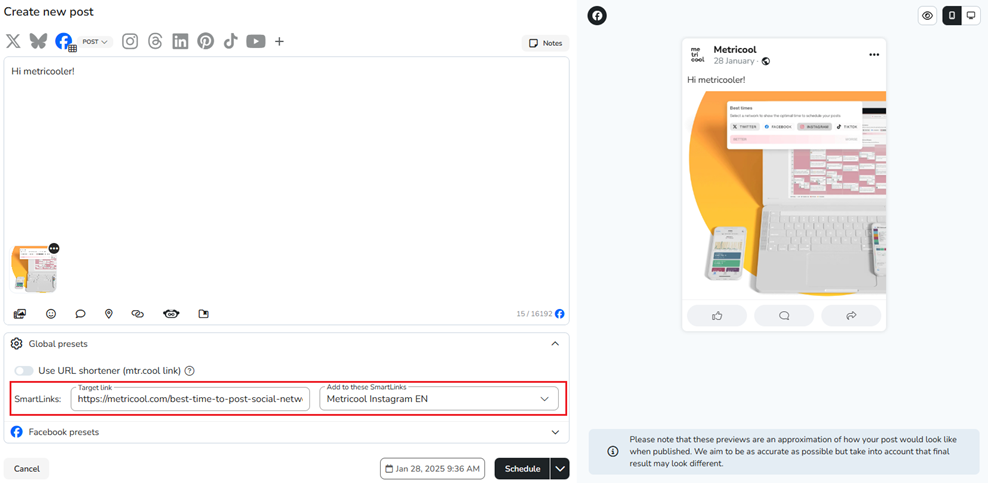The width and height of the screenshot is (988, 483).
Task: Toggle the URL shortener switch
Action: 24,371
